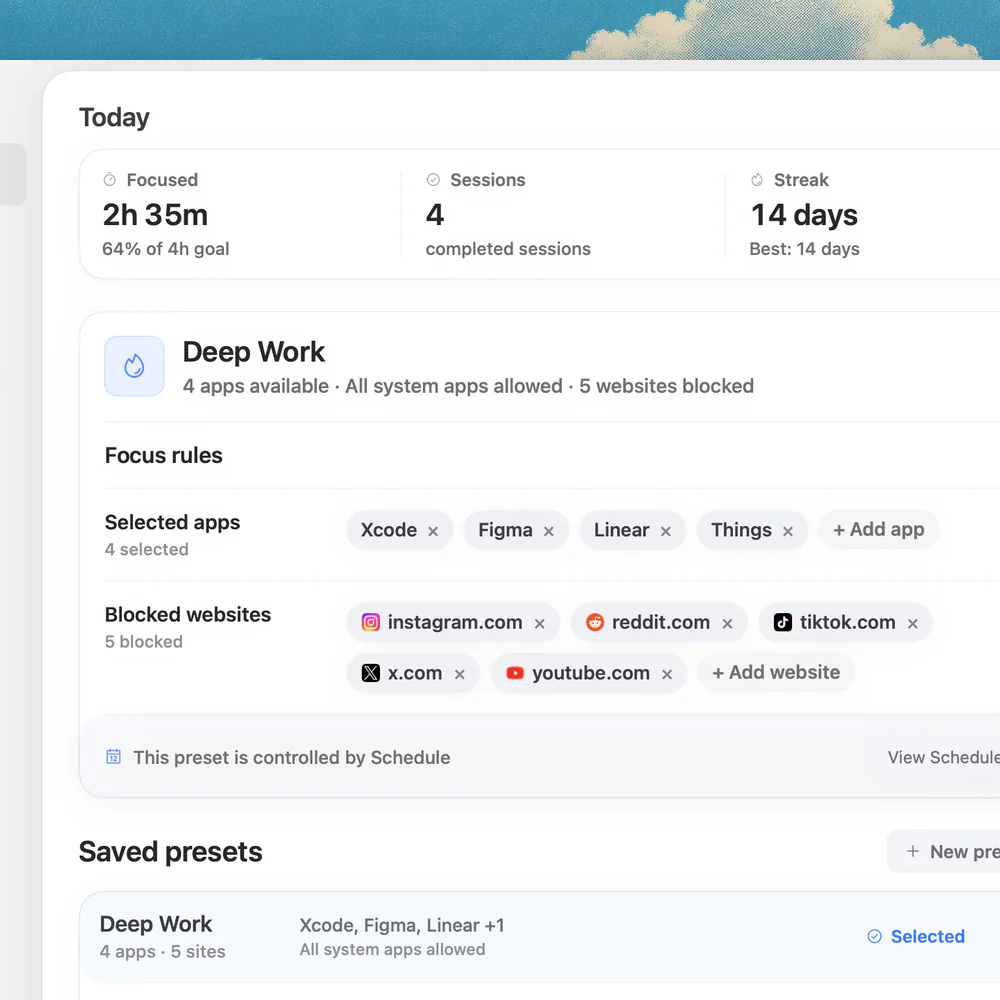Click the 'Blocked websites' row label
Image resolution: width=1000 pixels, height=1000 pixels.
[188, 615]
